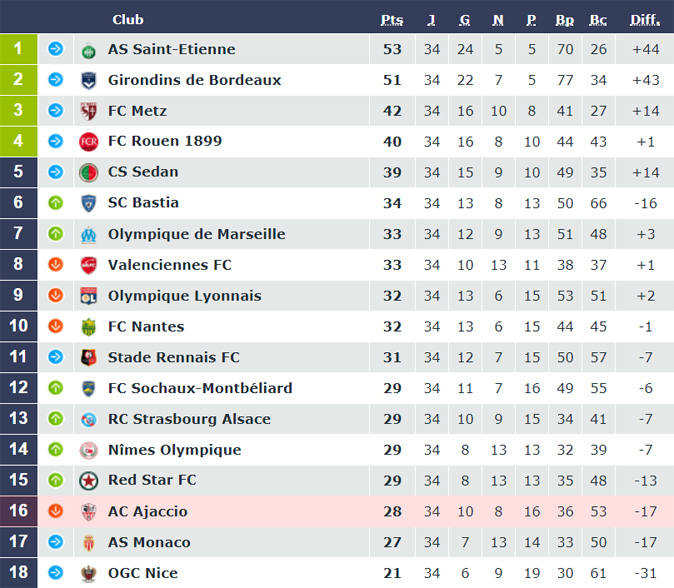Click the AS Monaco crest icon

pyautogui.click(x=89, y=543)
